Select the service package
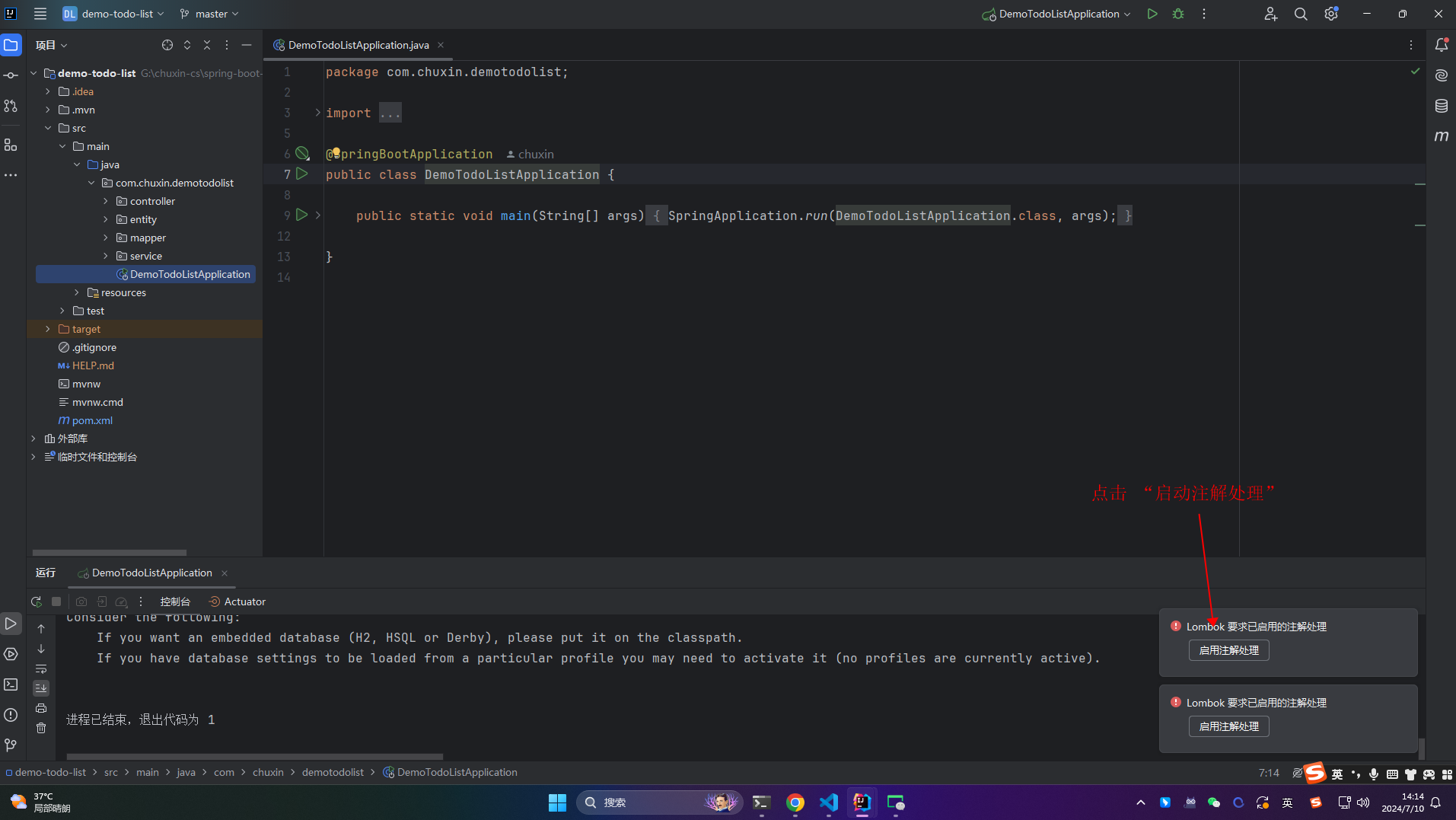Screen dimensions: 1456x820 (145, 256)
